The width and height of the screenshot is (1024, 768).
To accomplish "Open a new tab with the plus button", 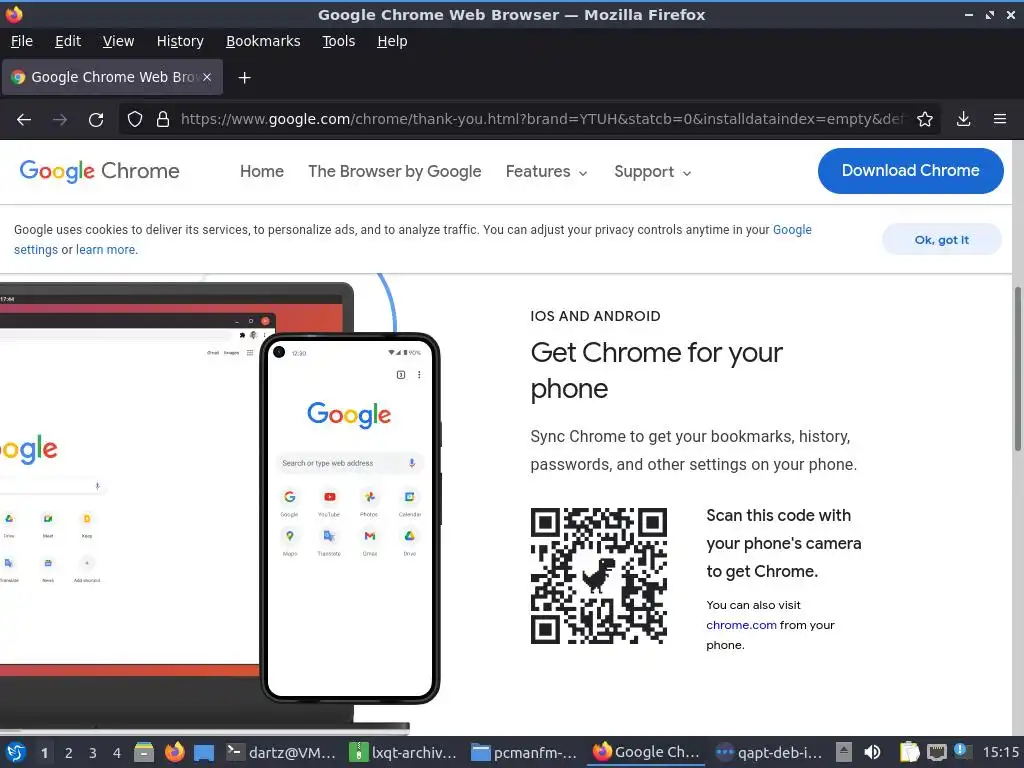I will (x=244, y=78).
